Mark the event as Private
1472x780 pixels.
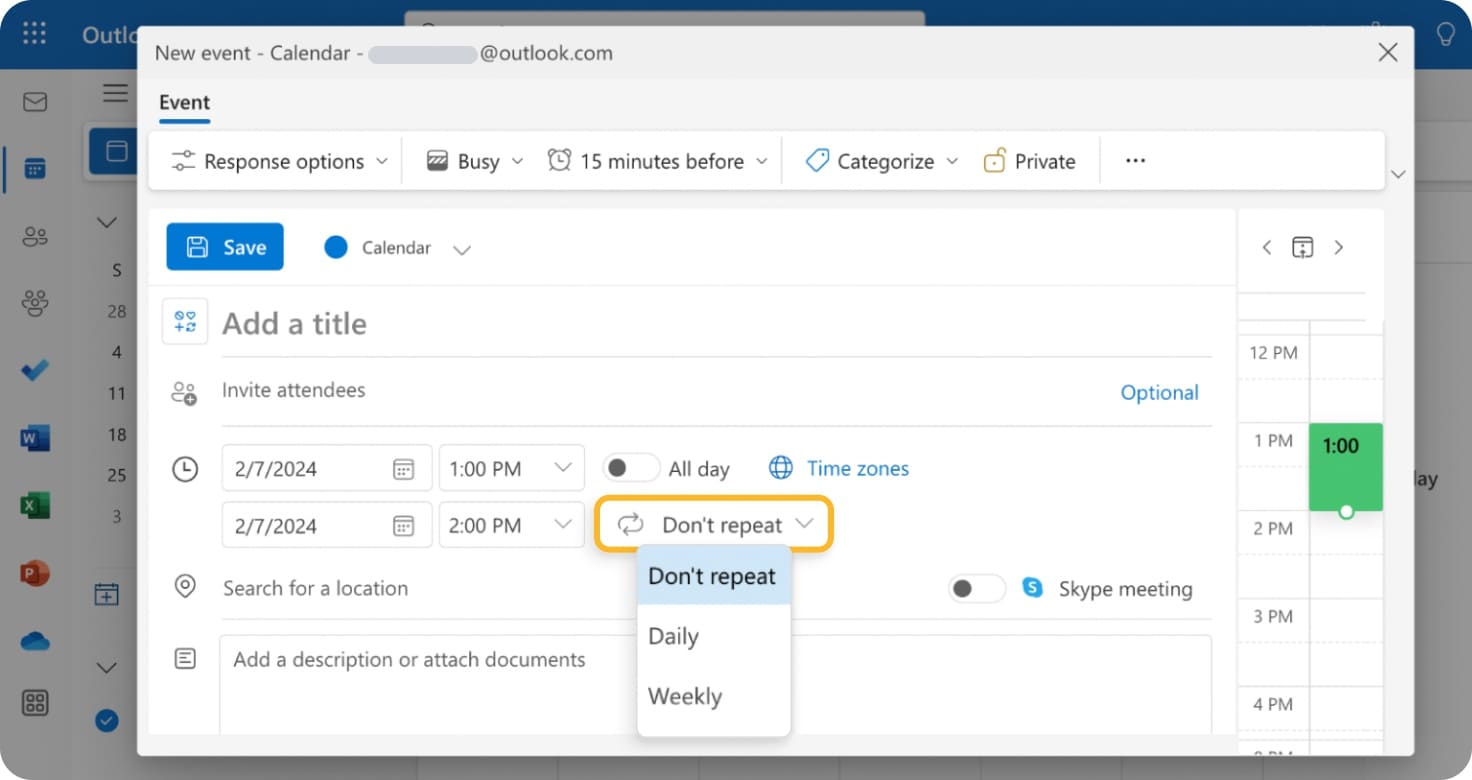coord(1030,161)
